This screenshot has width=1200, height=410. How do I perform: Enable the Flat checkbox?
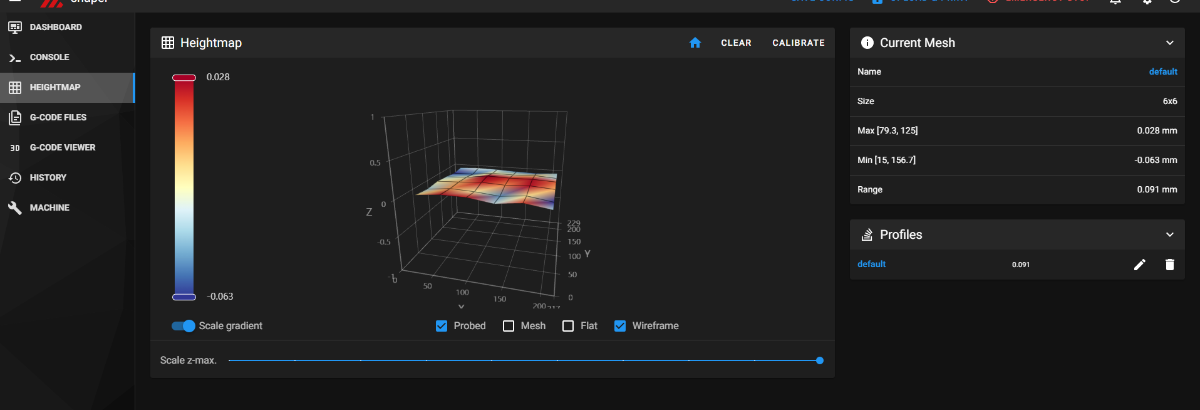pos(568,326)
